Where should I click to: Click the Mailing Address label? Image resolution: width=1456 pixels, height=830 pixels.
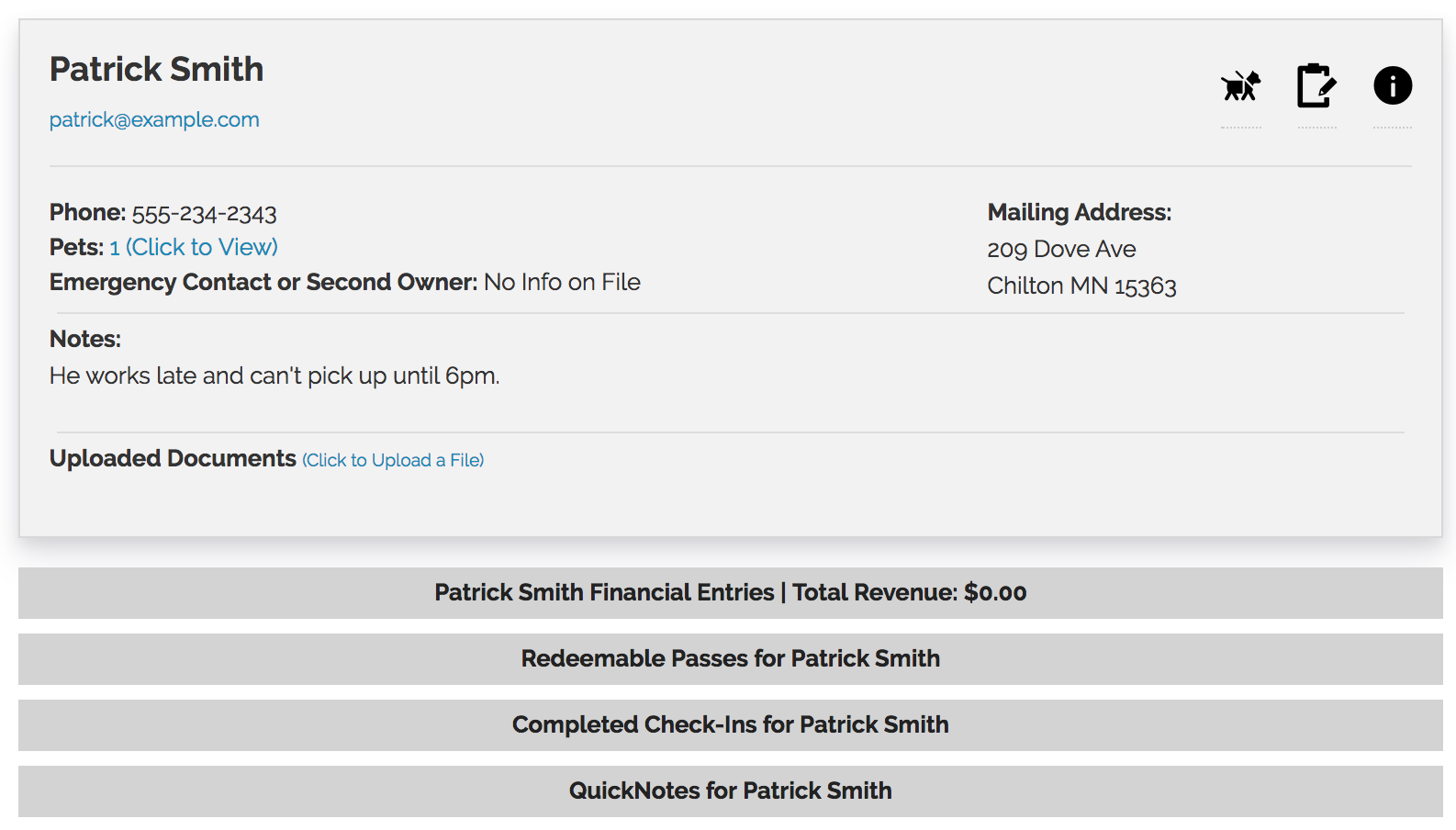point(1080,212)
